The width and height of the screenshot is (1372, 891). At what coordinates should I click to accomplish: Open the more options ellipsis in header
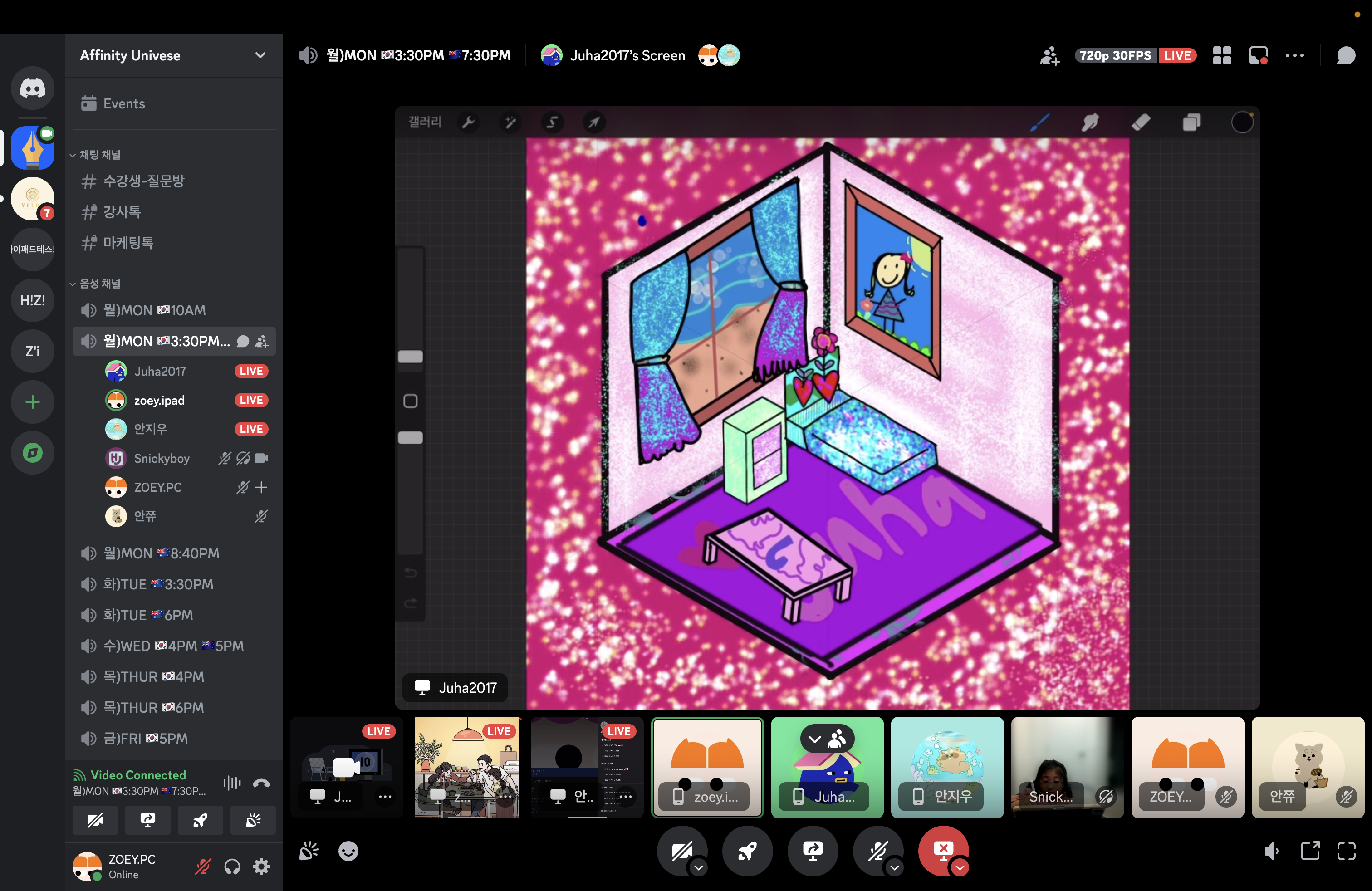pyautogui.click(x=1295, y=55)
